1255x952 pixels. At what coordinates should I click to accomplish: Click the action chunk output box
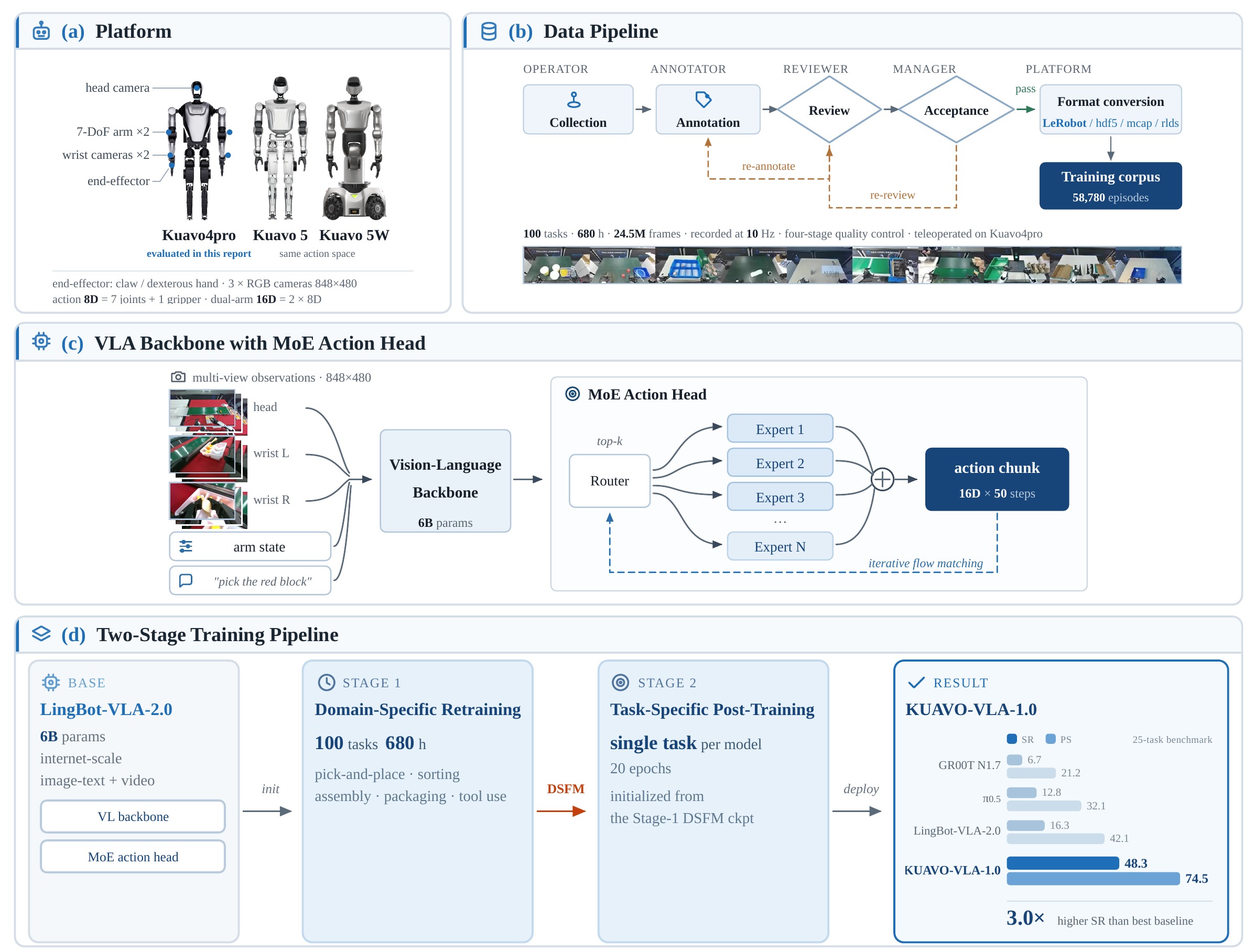click(x=997, y=479)
